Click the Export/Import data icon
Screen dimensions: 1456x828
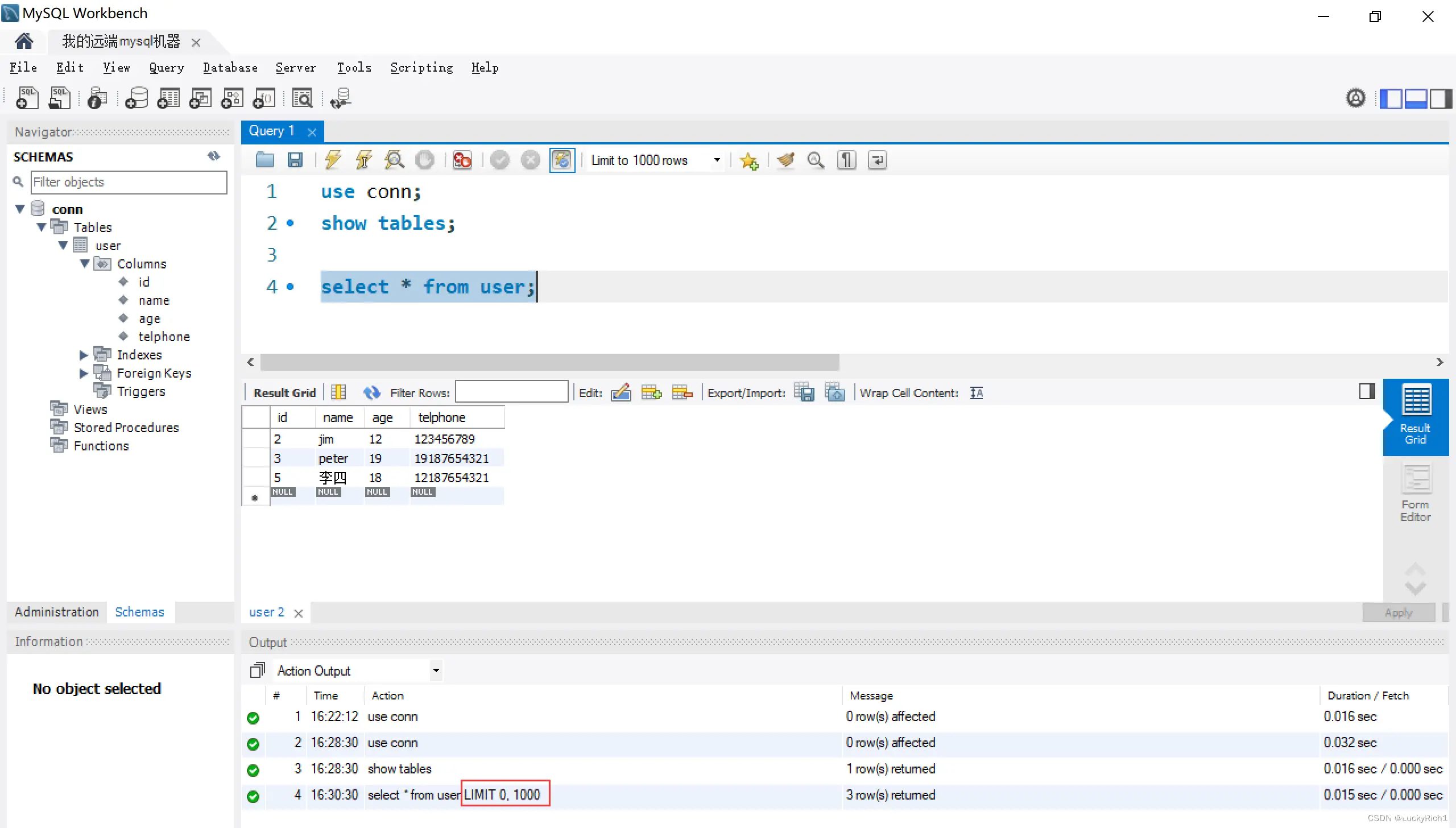pos(806,392)
